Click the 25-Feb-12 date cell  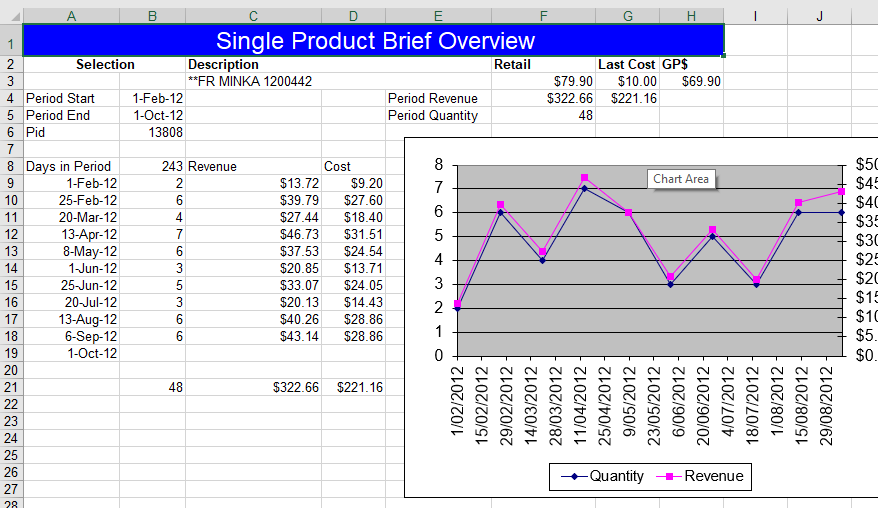coord(71,201)
